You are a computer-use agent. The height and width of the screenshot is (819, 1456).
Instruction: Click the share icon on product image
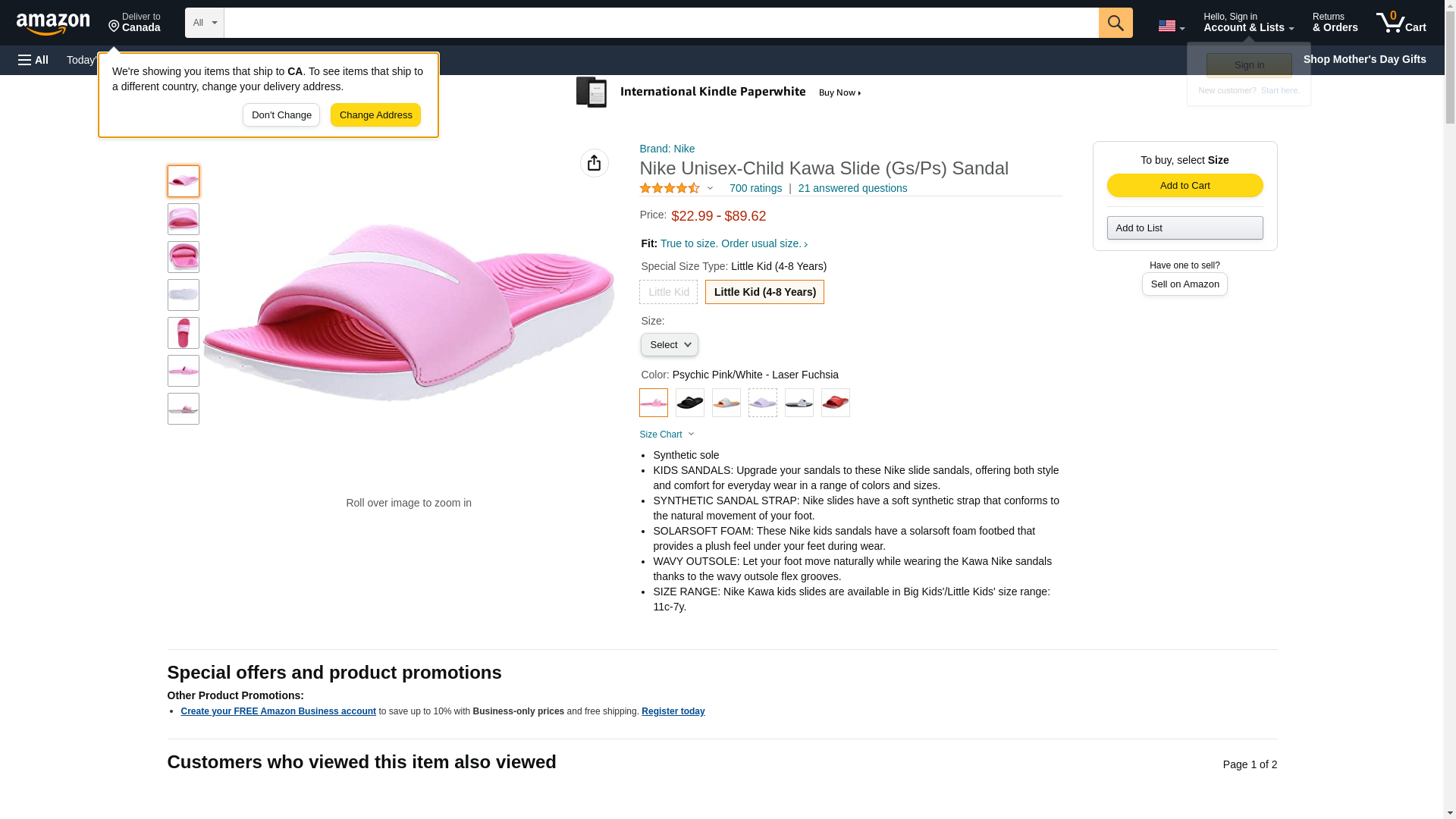point(594,163)
